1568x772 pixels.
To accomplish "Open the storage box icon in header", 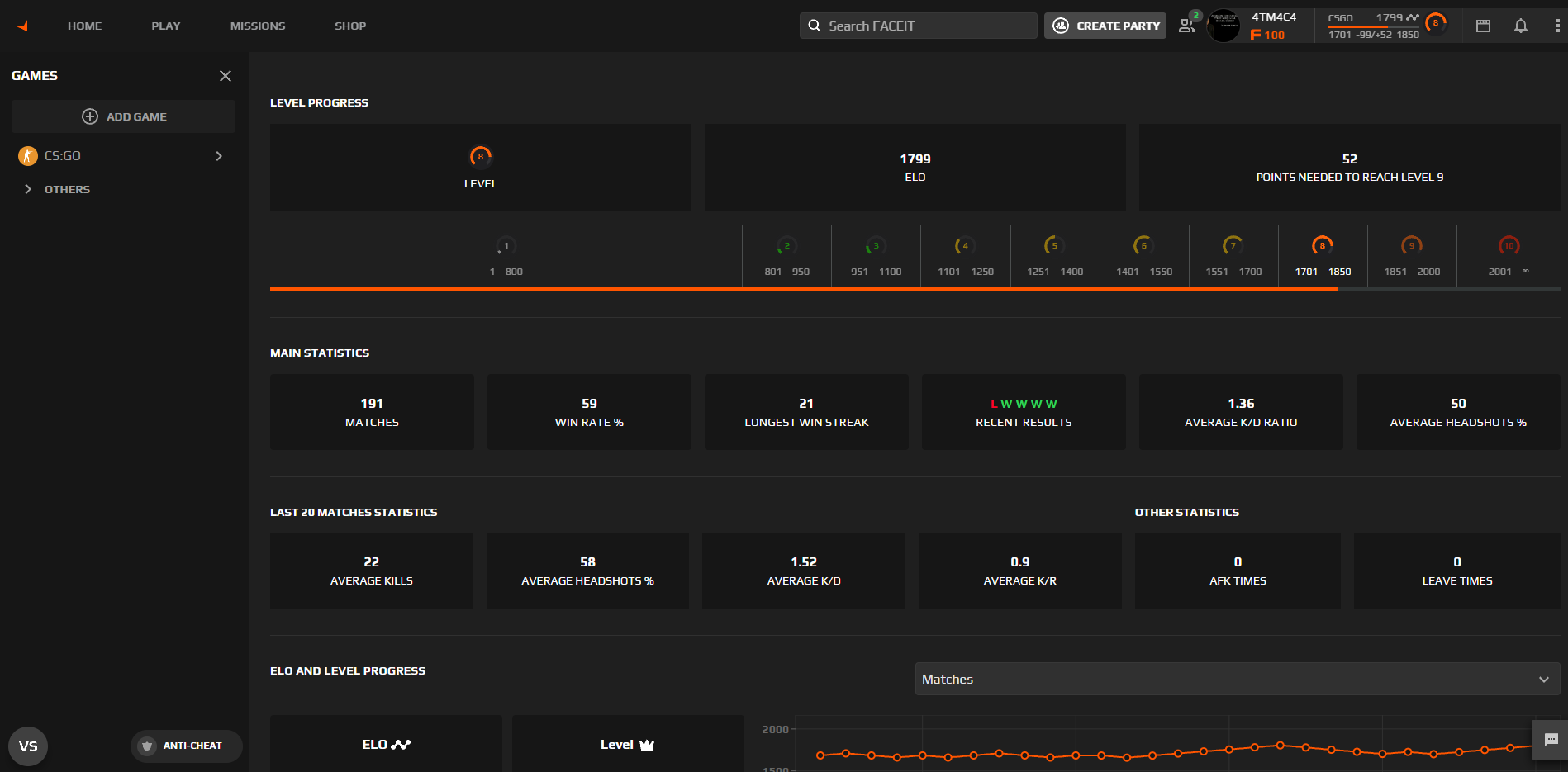I will (x=1483, y=26).
